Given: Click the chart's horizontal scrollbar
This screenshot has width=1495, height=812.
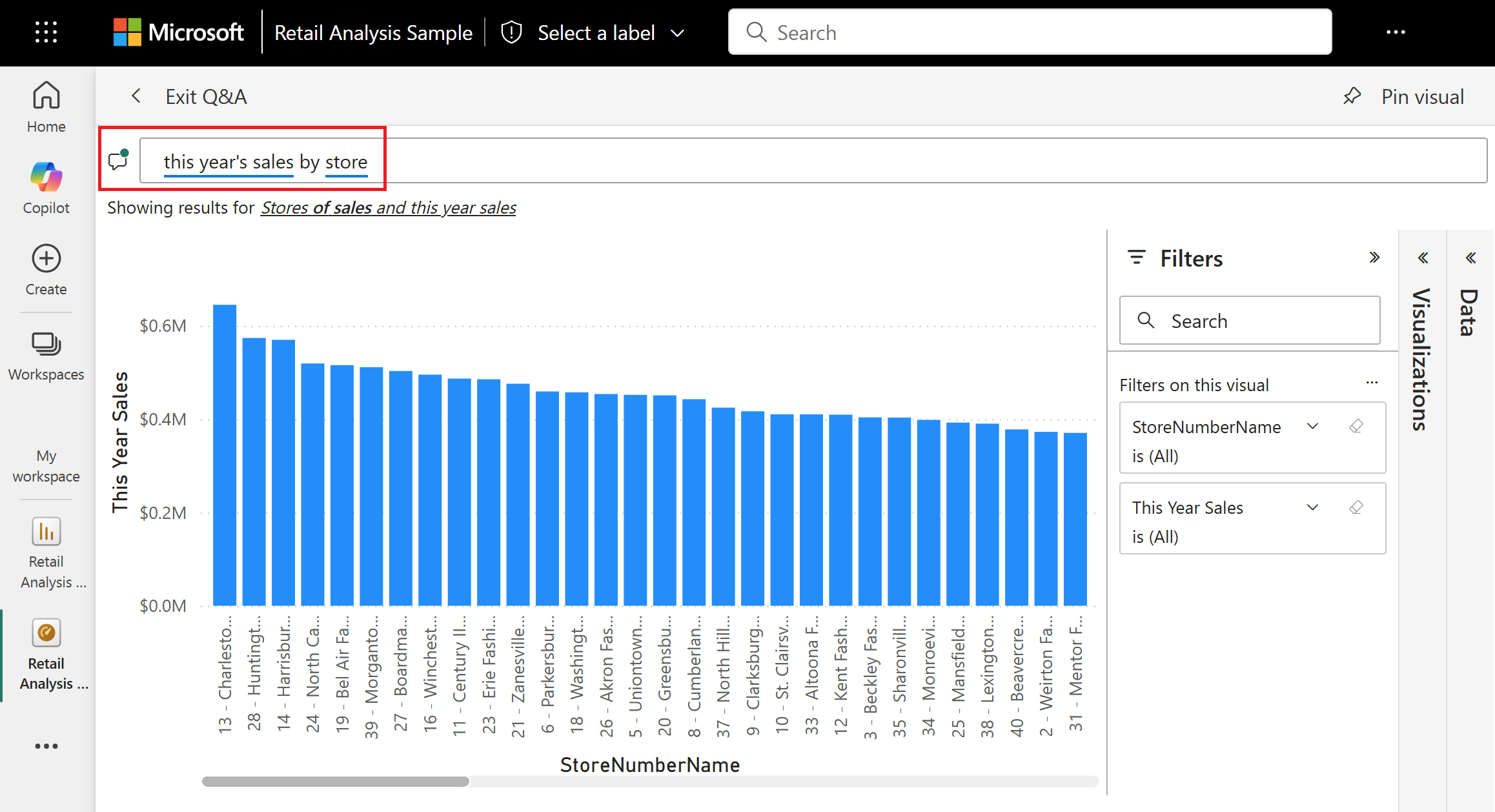Looking at the screenshot, I should click(336, 782).
